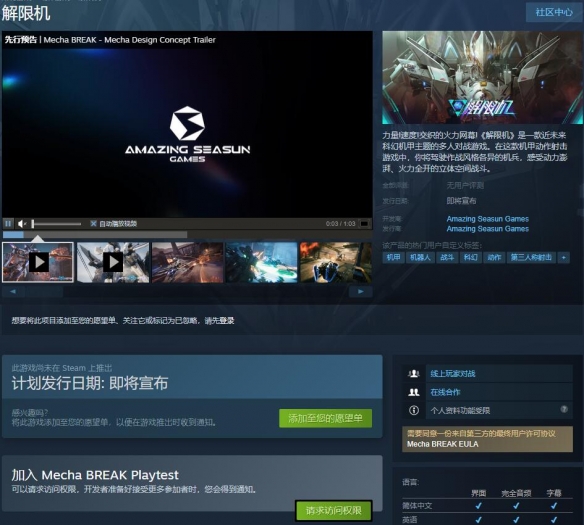Image resolution: width=584 pixels, height=525 pixels.
Task: Open the fifth screenshot thumbnail
Action: (x=336, y=262)
